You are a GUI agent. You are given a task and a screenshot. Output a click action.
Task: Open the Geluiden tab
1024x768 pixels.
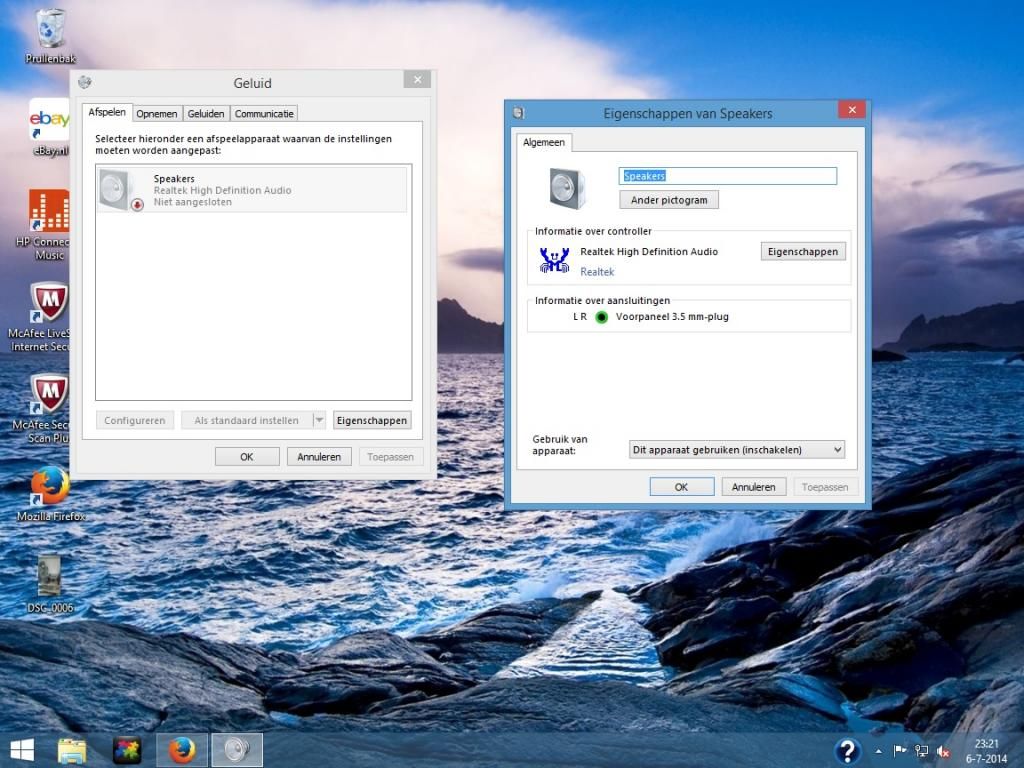[206, 114]
